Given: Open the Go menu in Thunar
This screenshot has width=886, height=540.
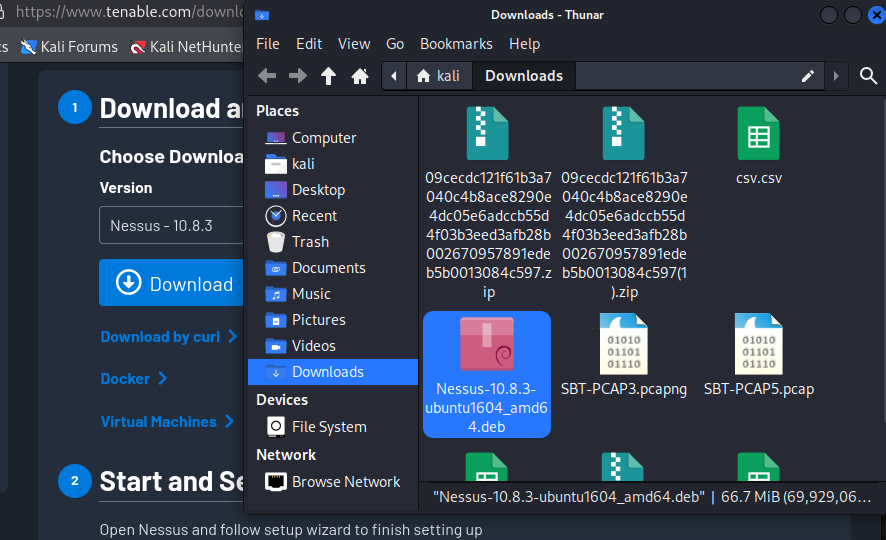Looking at the screenshot, I should 395,44.
